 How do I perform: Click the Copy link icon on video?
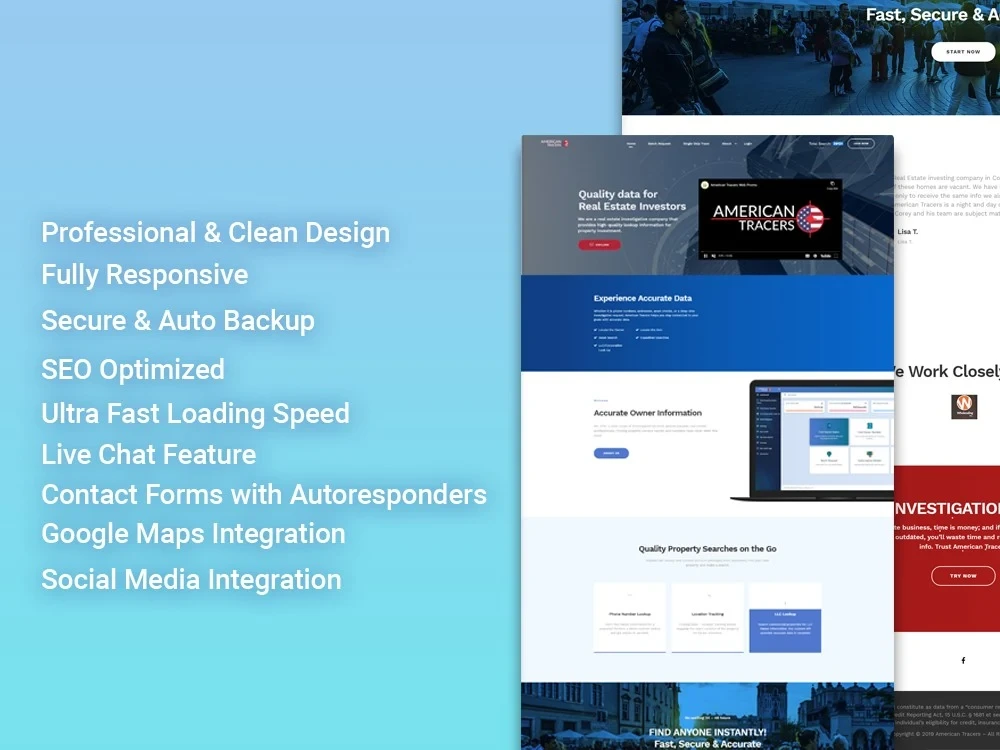832,186
